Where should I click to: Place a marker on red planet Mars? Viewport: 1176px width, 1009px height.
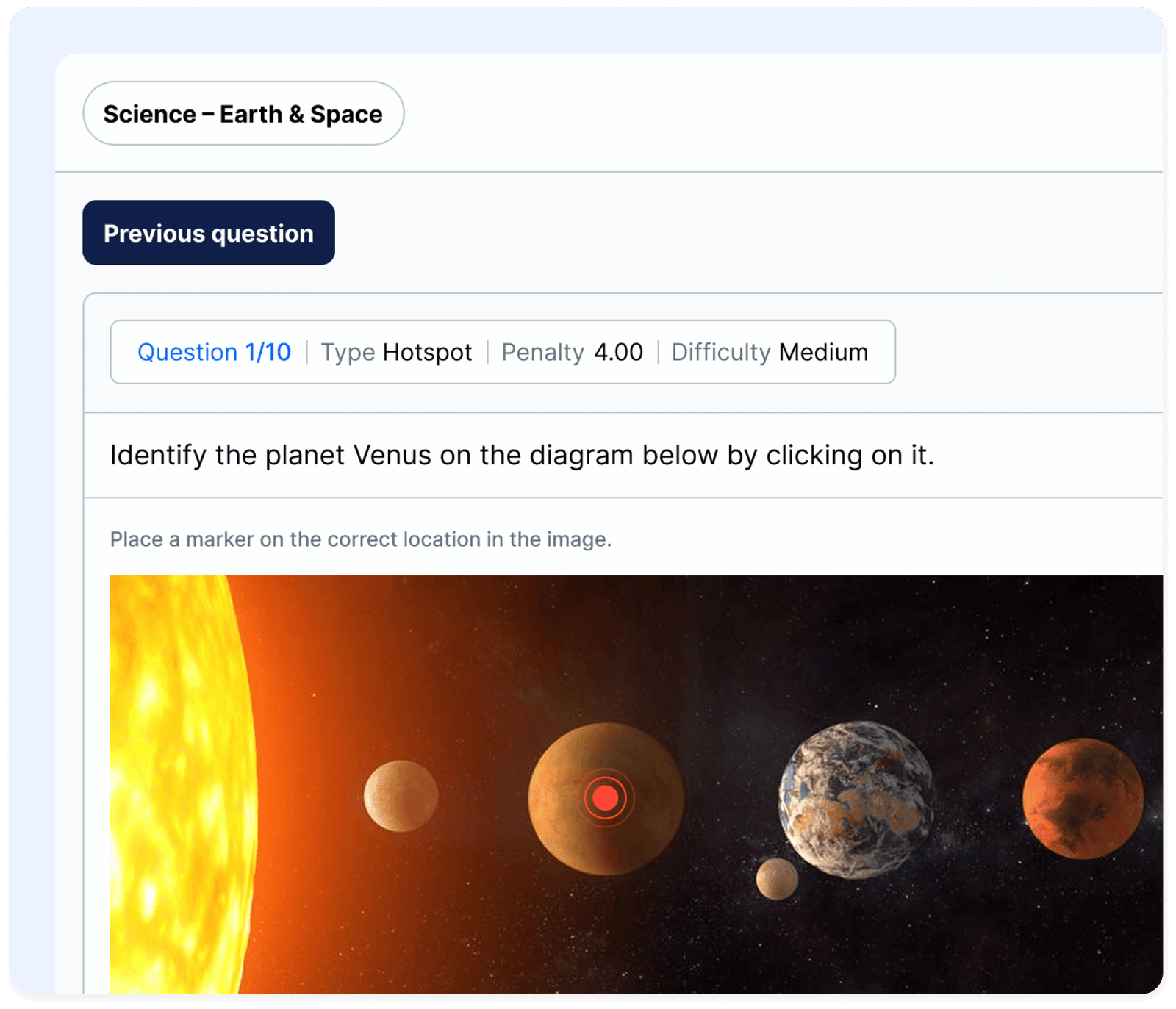1083,799
